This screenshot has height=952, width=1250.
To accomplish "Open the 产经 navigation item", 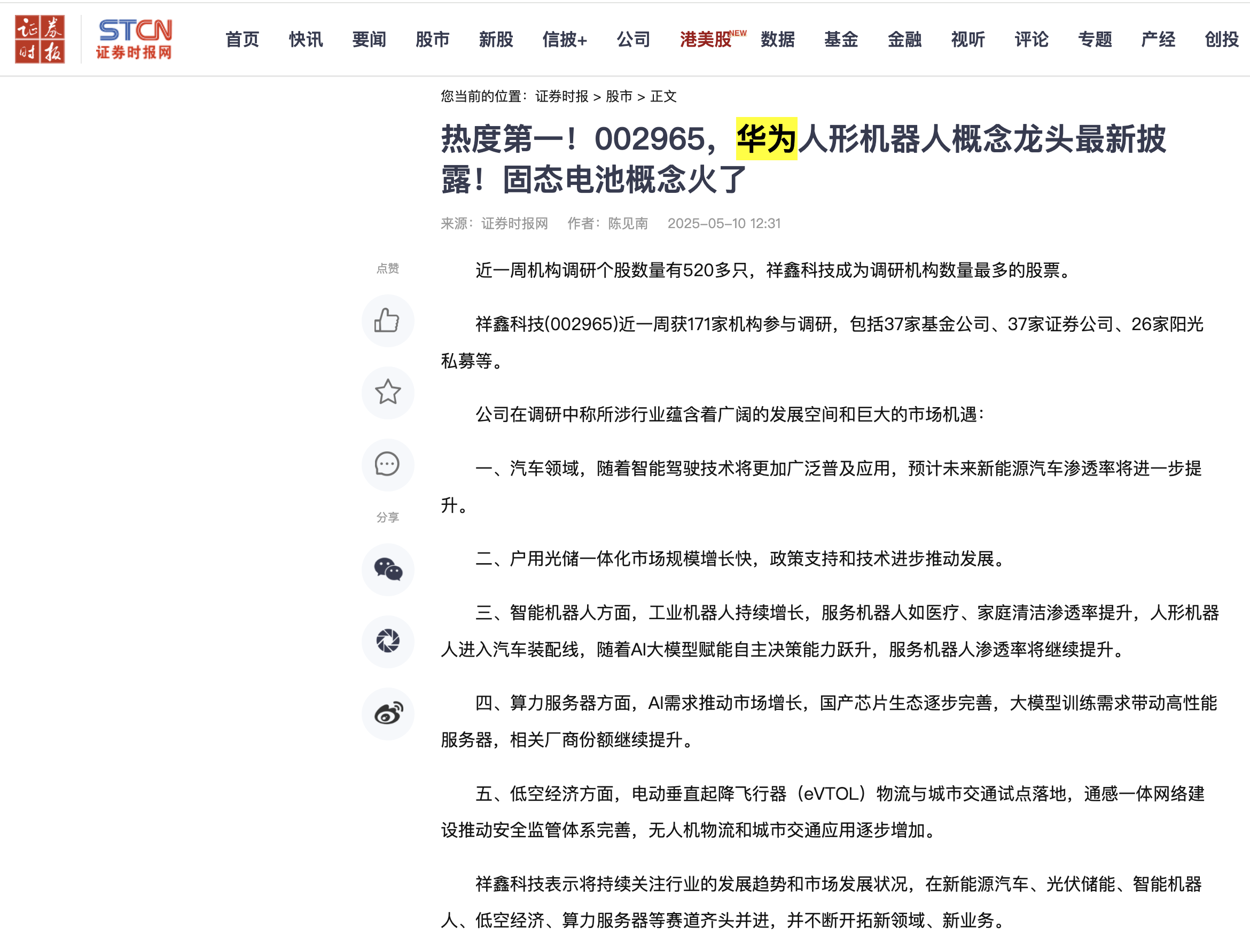I will click(x=1158, y=39).
